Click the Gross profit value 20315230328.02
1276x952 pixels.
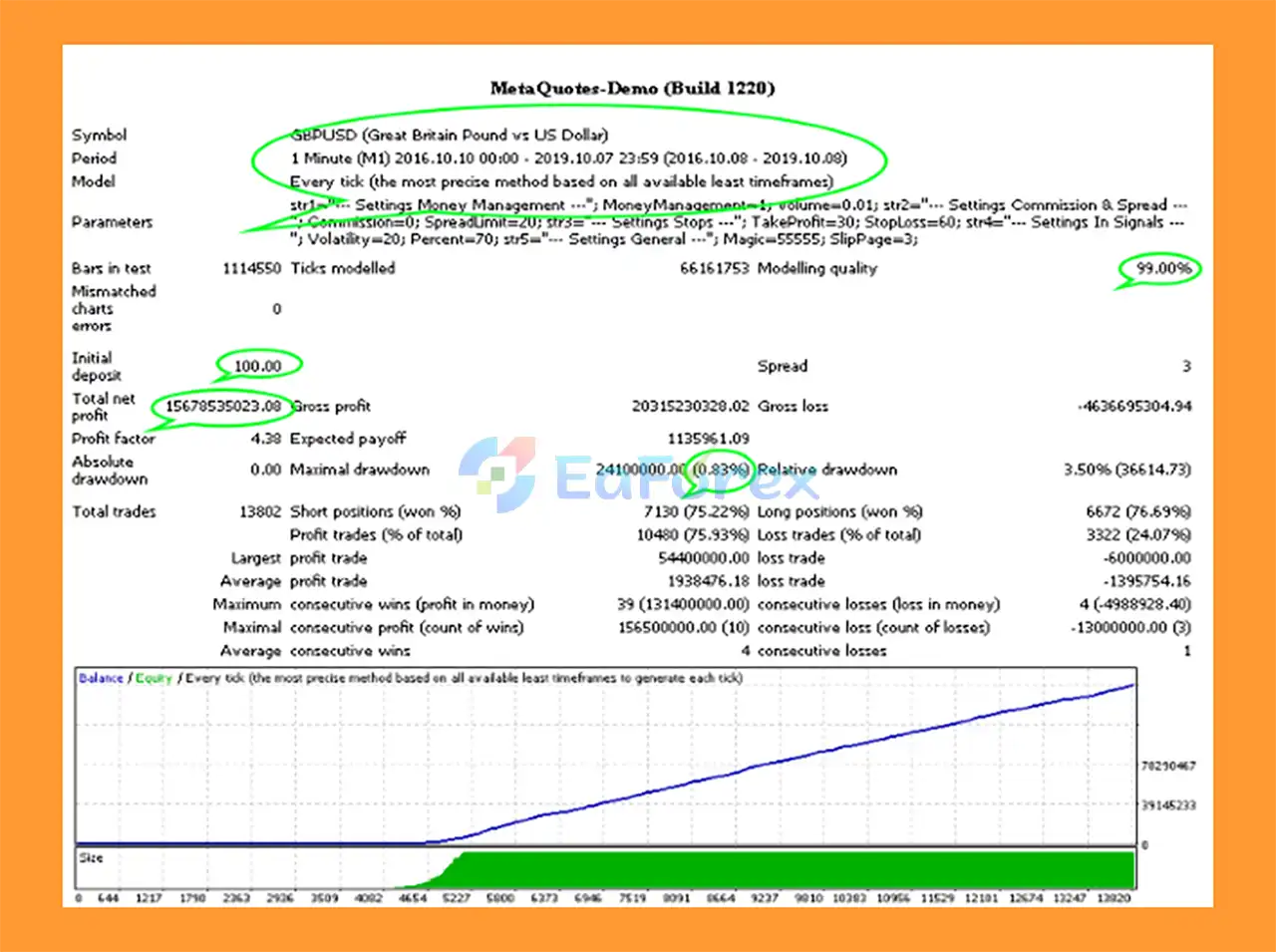[690, 406]
